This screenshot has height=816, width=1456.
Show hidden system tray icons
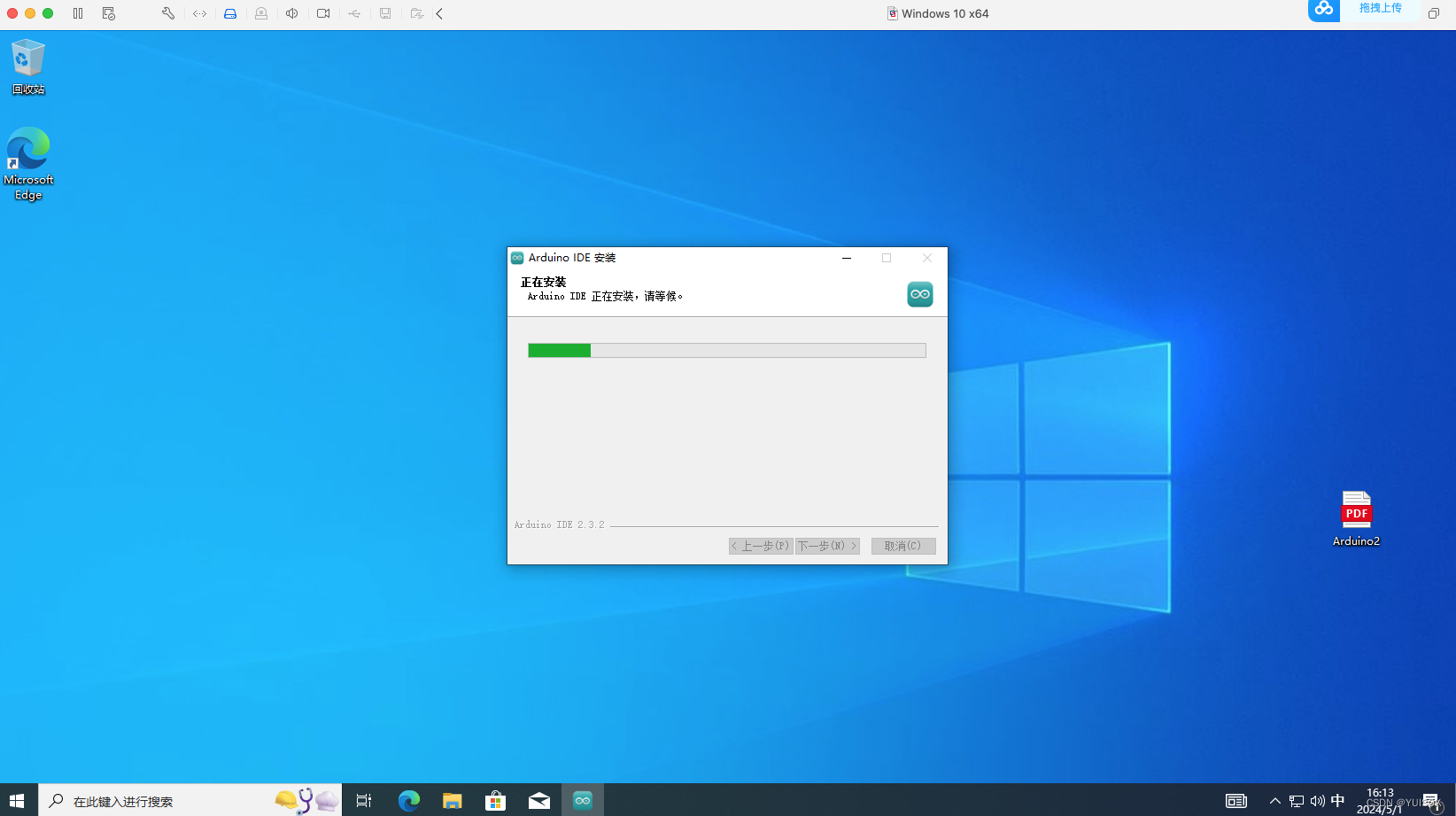1275,801
